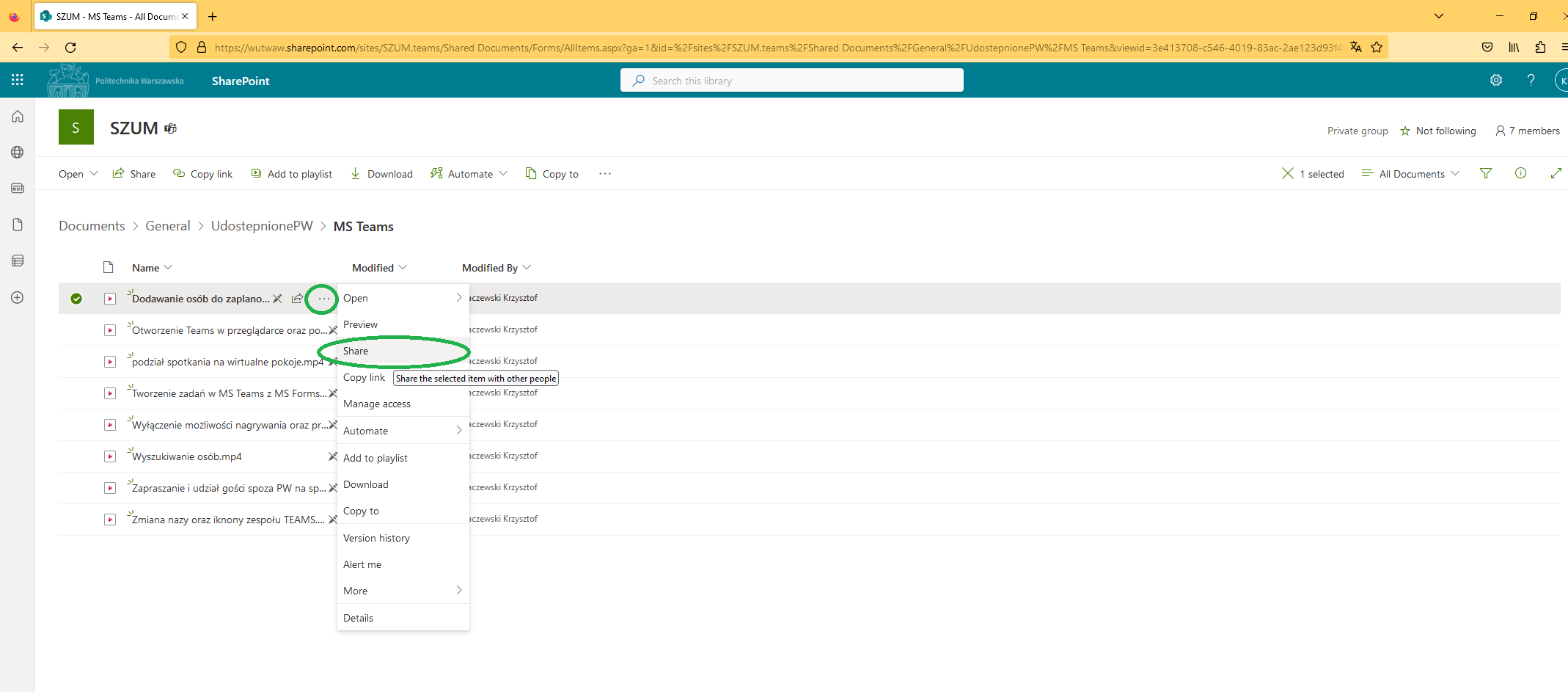Choose Add to playlist in context menu
This screenshot has height=692, width=1568.
tap(403, 458)
